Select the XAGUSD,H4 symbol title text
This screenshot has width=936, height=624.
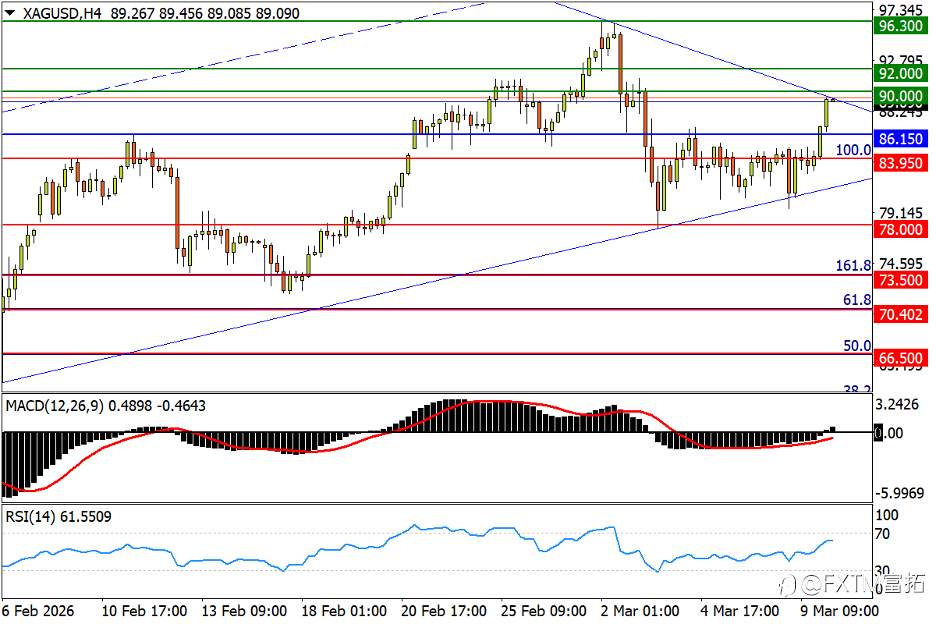62,13
